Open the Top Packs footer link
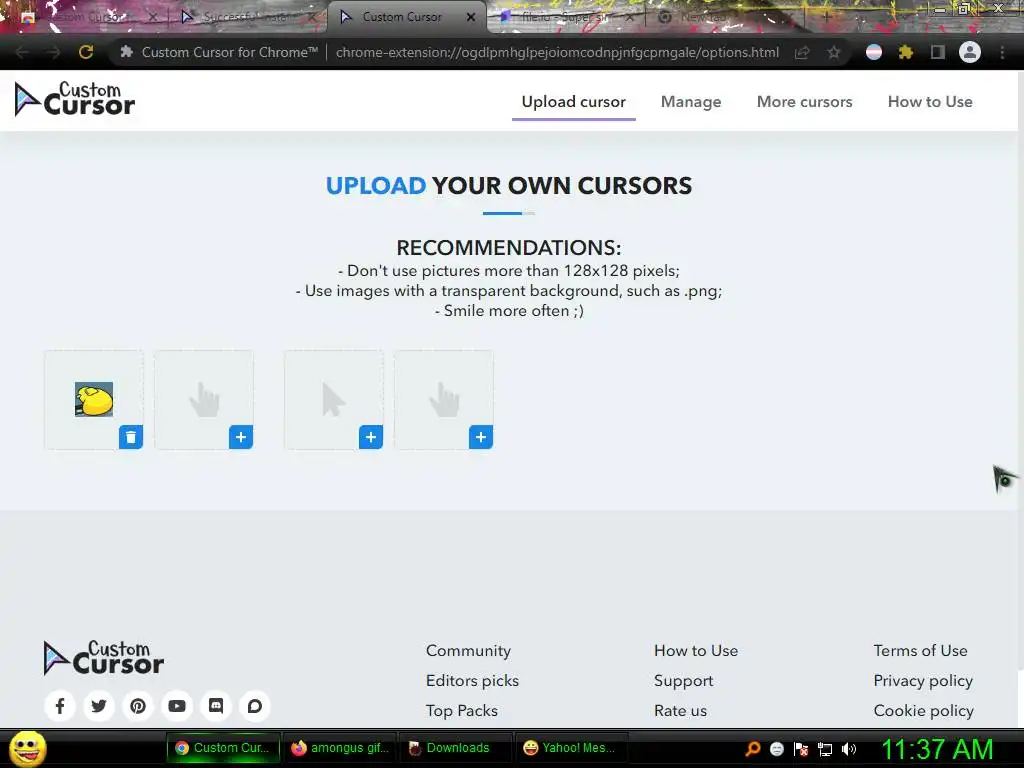Viewport: 1024px width, 768px height. (462, 711)
